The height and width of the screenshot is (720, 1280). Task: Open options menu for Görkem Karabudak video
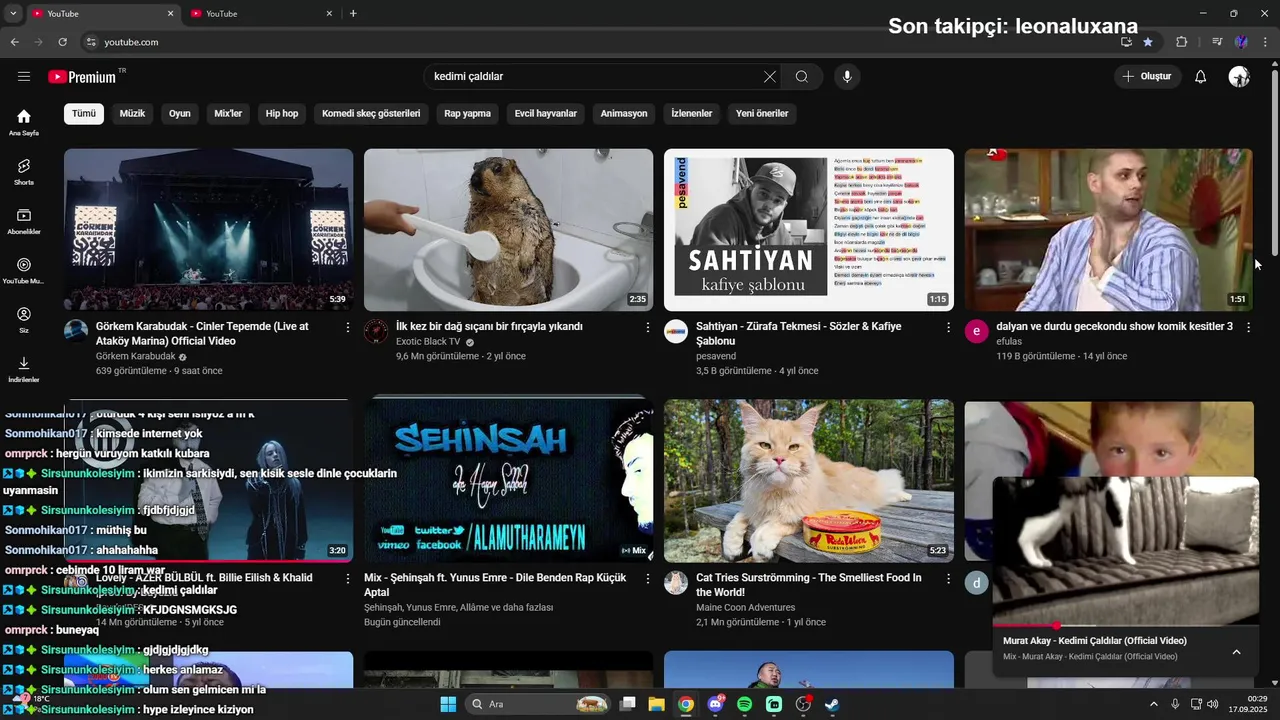[348, 327]
